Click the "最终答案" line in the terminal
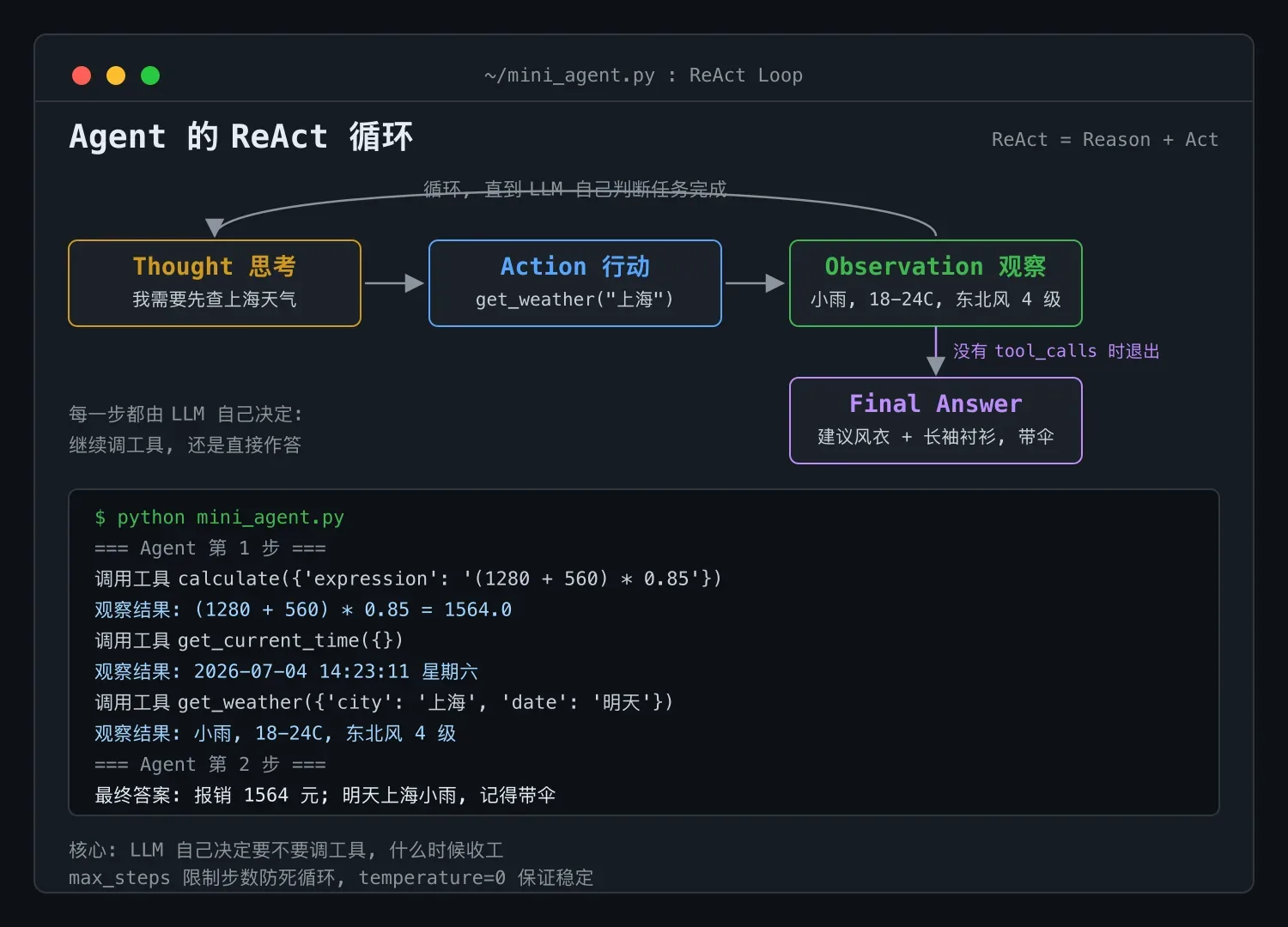 point(325,796)
